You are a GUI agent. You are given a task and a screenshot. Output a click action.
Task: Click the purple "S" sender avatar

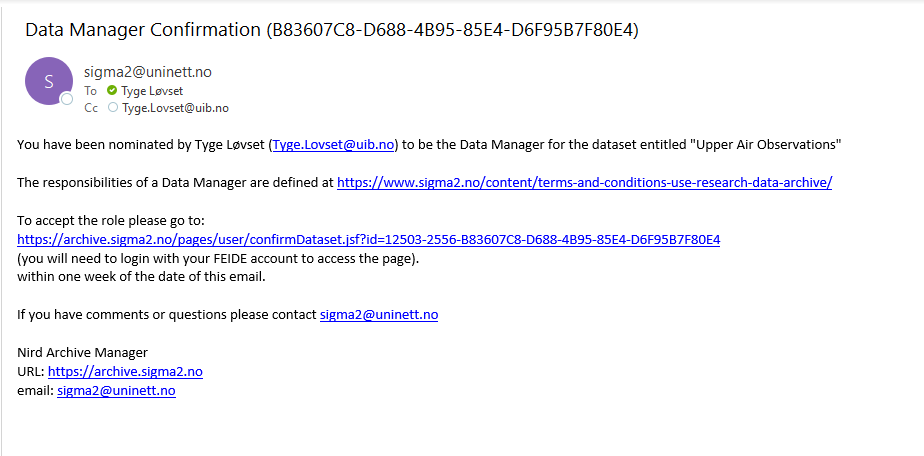click(x=48, y=81)
